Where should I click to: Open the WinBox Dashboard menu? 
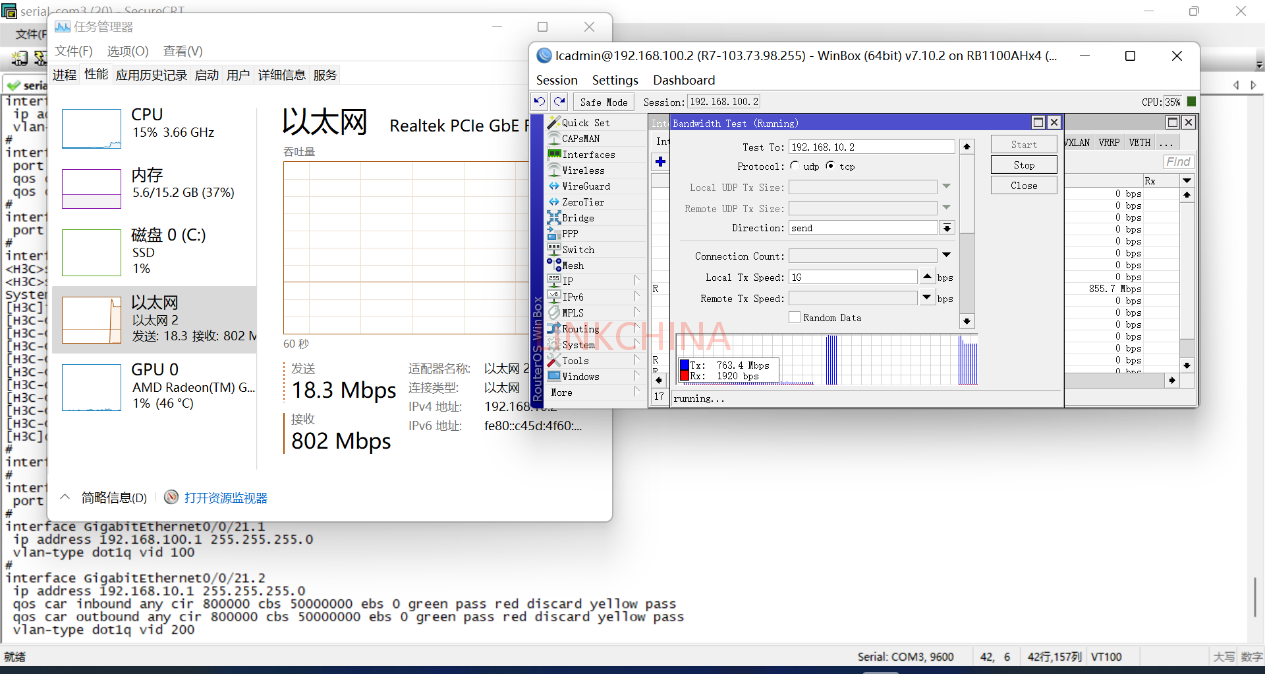tap(684, 80)
